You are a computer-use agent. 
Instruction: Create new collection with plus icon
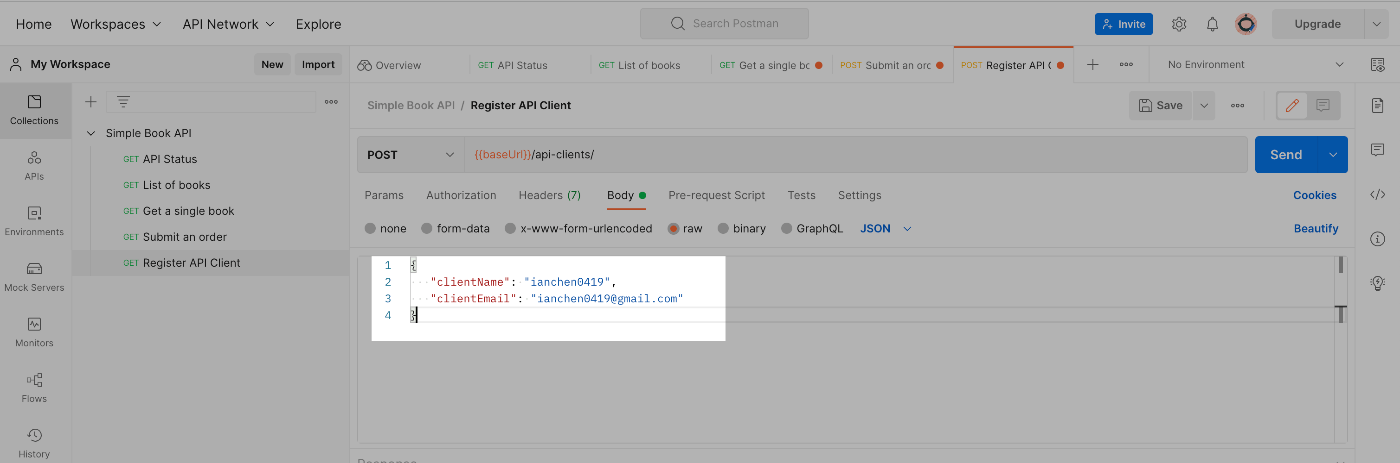pos(90,102)
